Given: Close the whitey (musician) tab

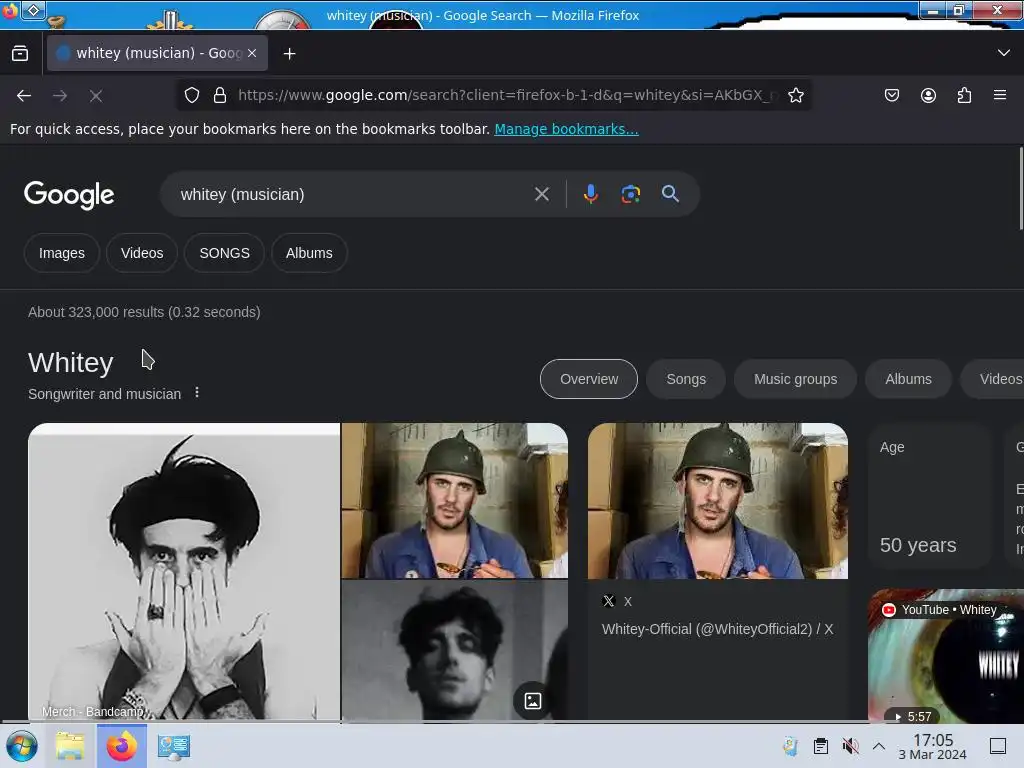Looking at the screenshot, I should [252, 53].
